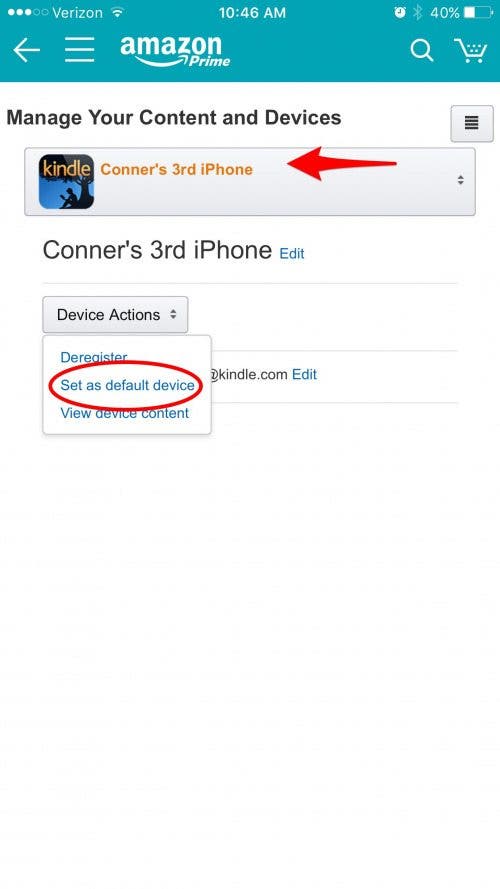Image resolution: width=500 pixels, height=889 pixels.
Task: Tap the back arrow icon
Action: coord(27,51)
